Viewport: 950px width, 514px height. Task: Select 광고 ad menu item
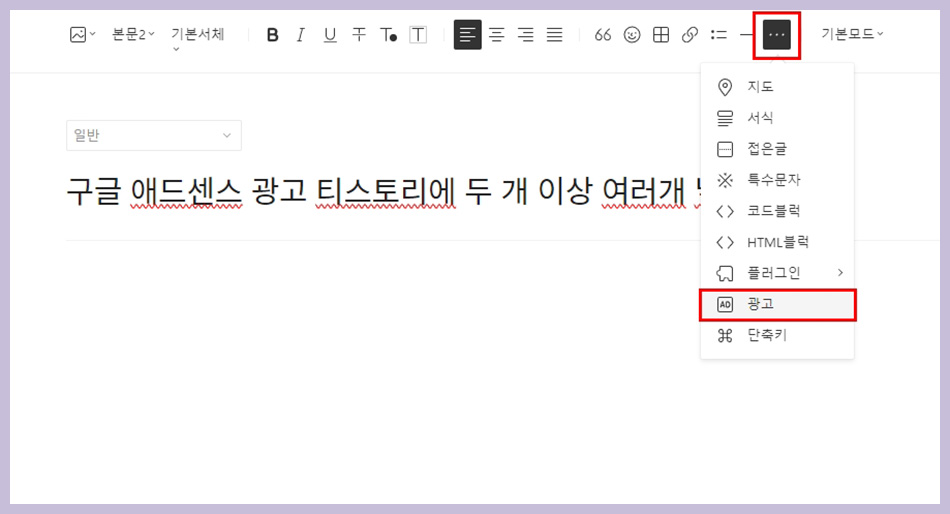777,304
